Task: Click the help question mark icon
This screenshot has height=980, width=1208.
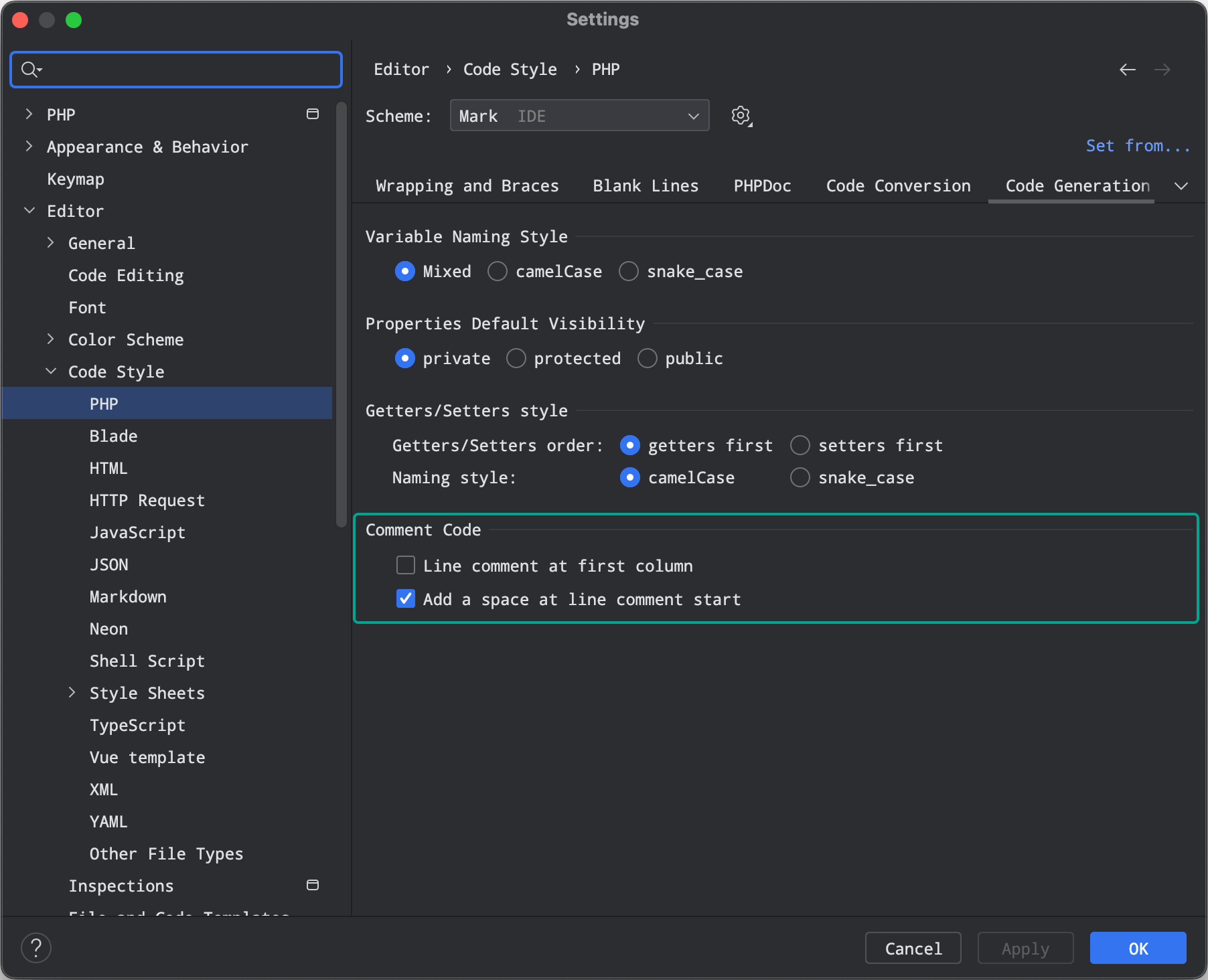Action: point(36,948)
